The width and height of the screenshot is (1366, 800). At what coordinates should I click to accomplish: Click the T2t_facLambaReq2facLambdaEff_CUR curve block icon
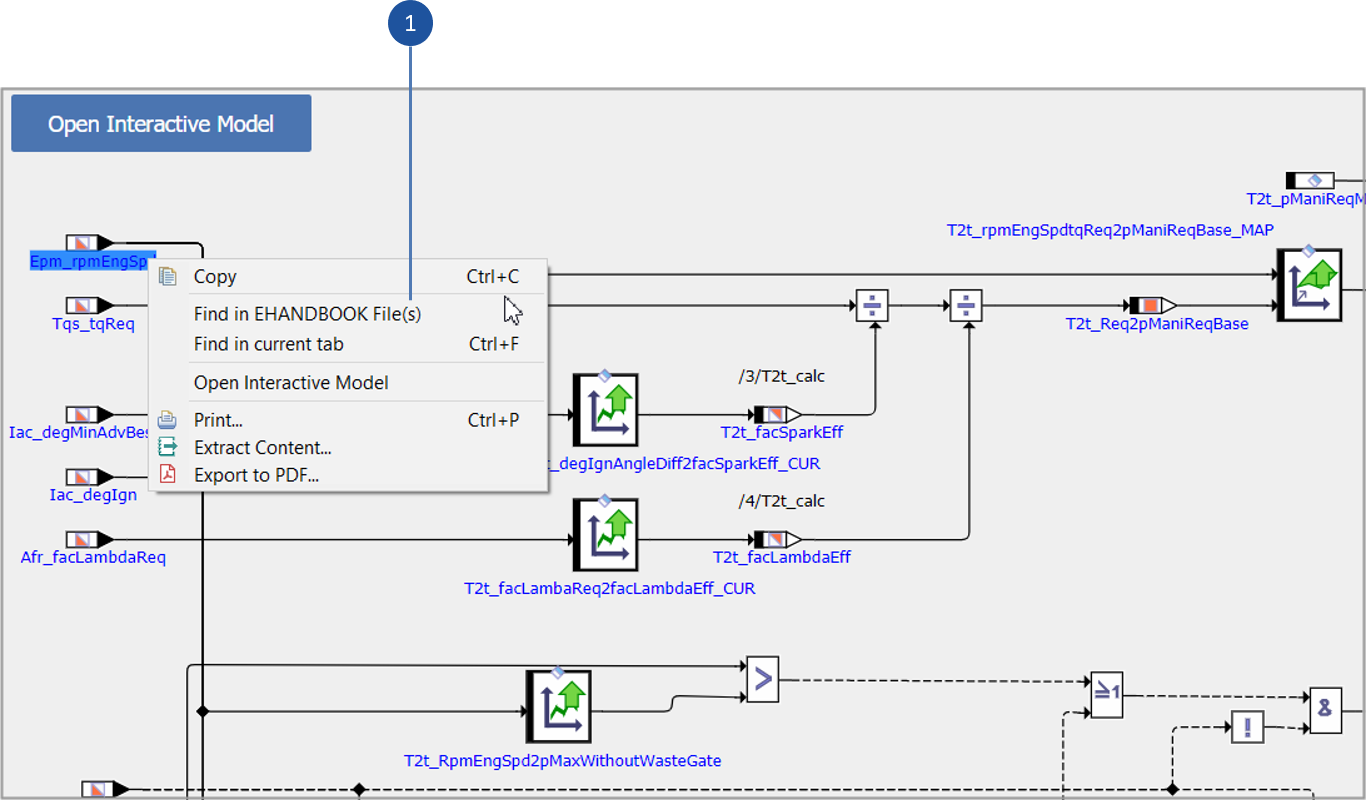click(x=605, y=534)
